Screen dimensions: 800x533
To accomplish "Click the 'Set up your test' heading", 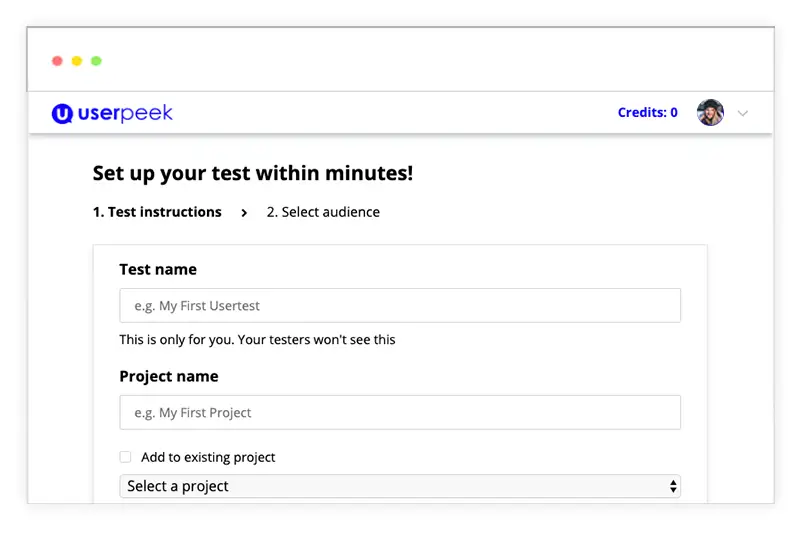I will (252, 173).
